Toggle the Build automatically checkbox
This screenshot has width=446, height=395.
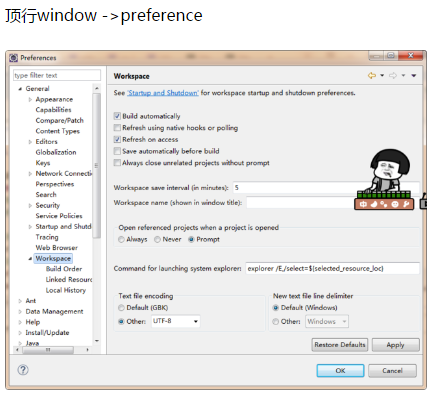click(117, 116)
